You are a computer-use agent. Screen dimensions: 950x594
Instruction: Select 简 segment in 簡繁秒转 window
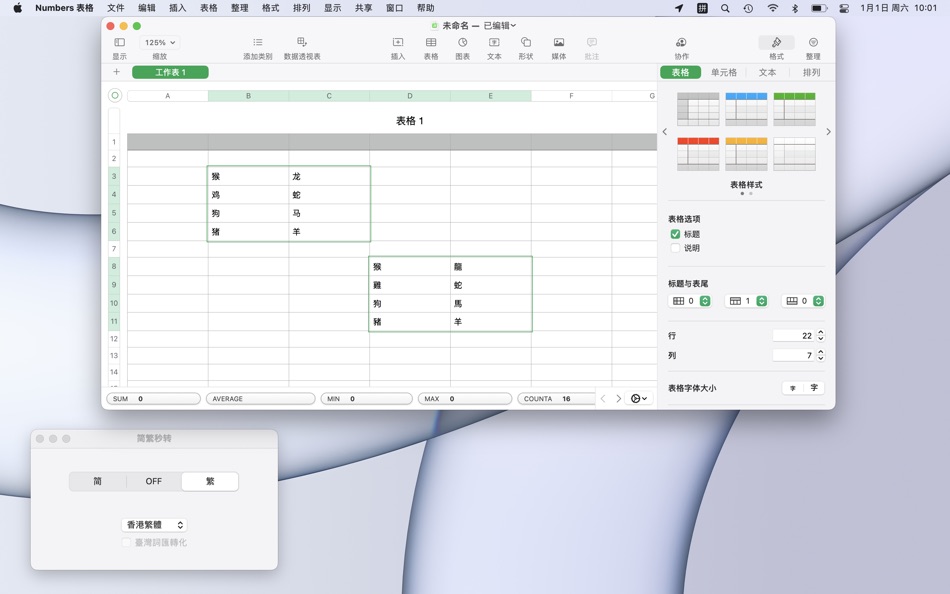(98, 481)
